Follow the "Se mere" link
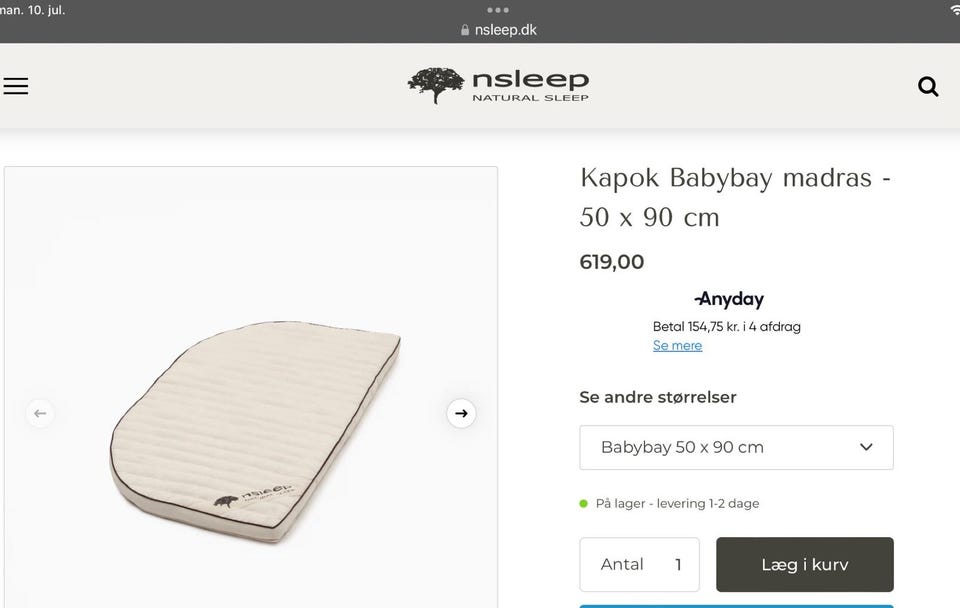 click(677, 345)
